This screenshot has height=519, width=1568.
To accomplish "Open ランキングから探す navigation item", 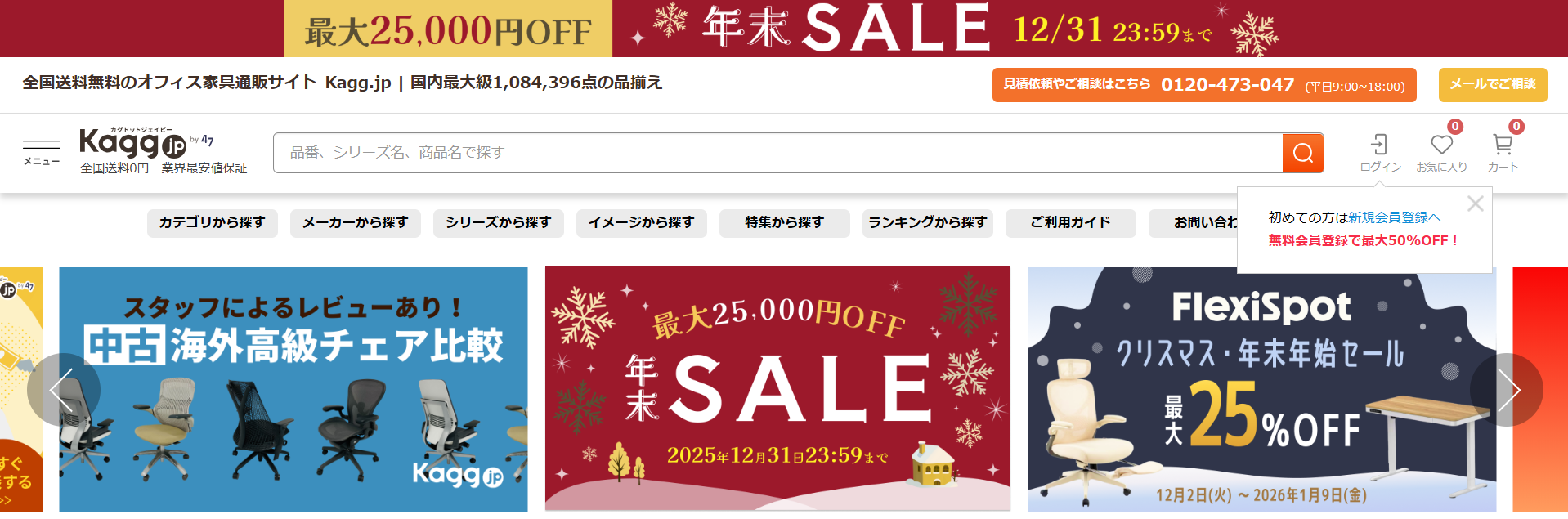I will pos(928,223).
